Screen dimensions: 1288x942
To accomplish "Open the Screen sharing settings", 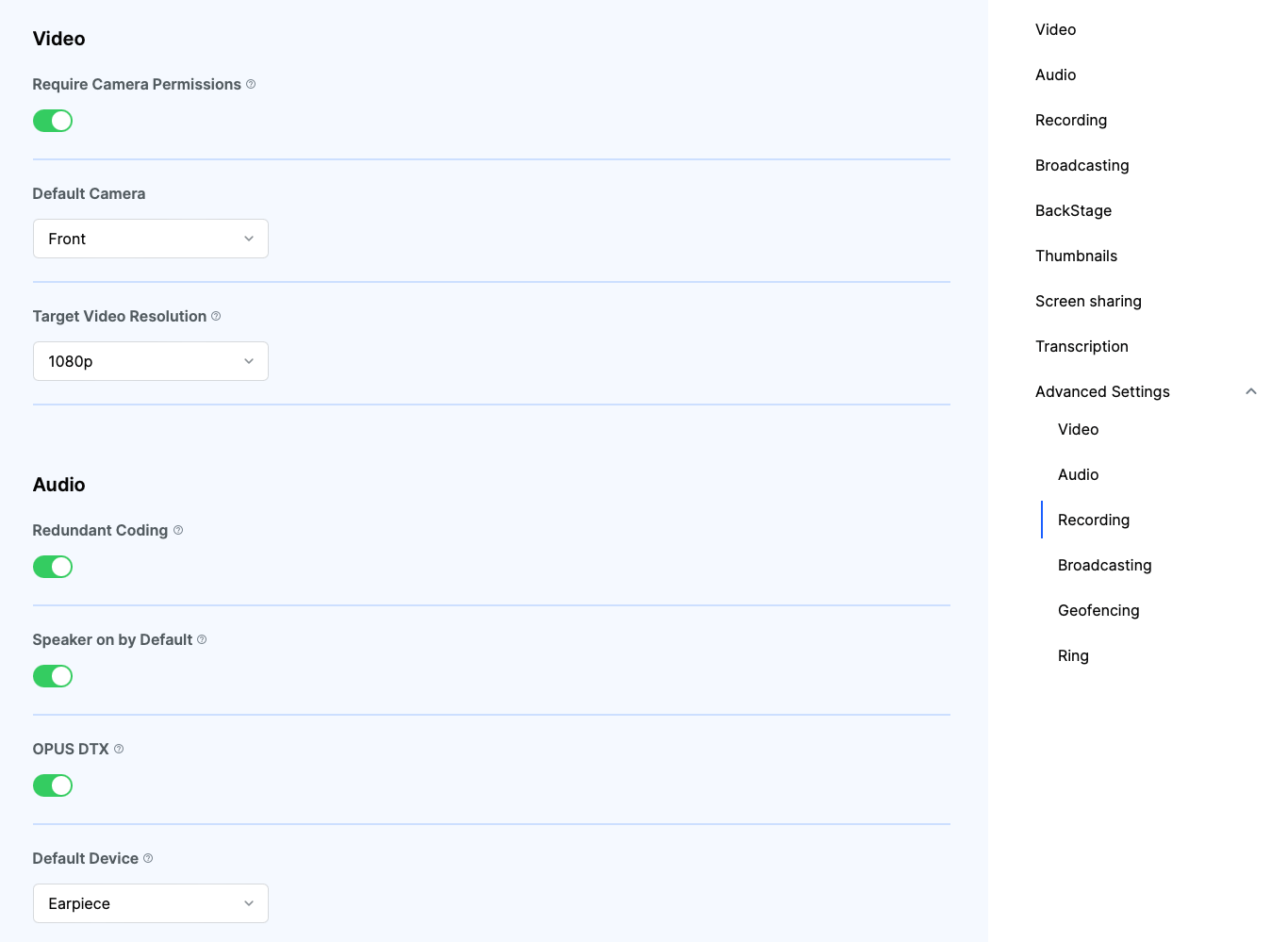I will coord(1088,301).
